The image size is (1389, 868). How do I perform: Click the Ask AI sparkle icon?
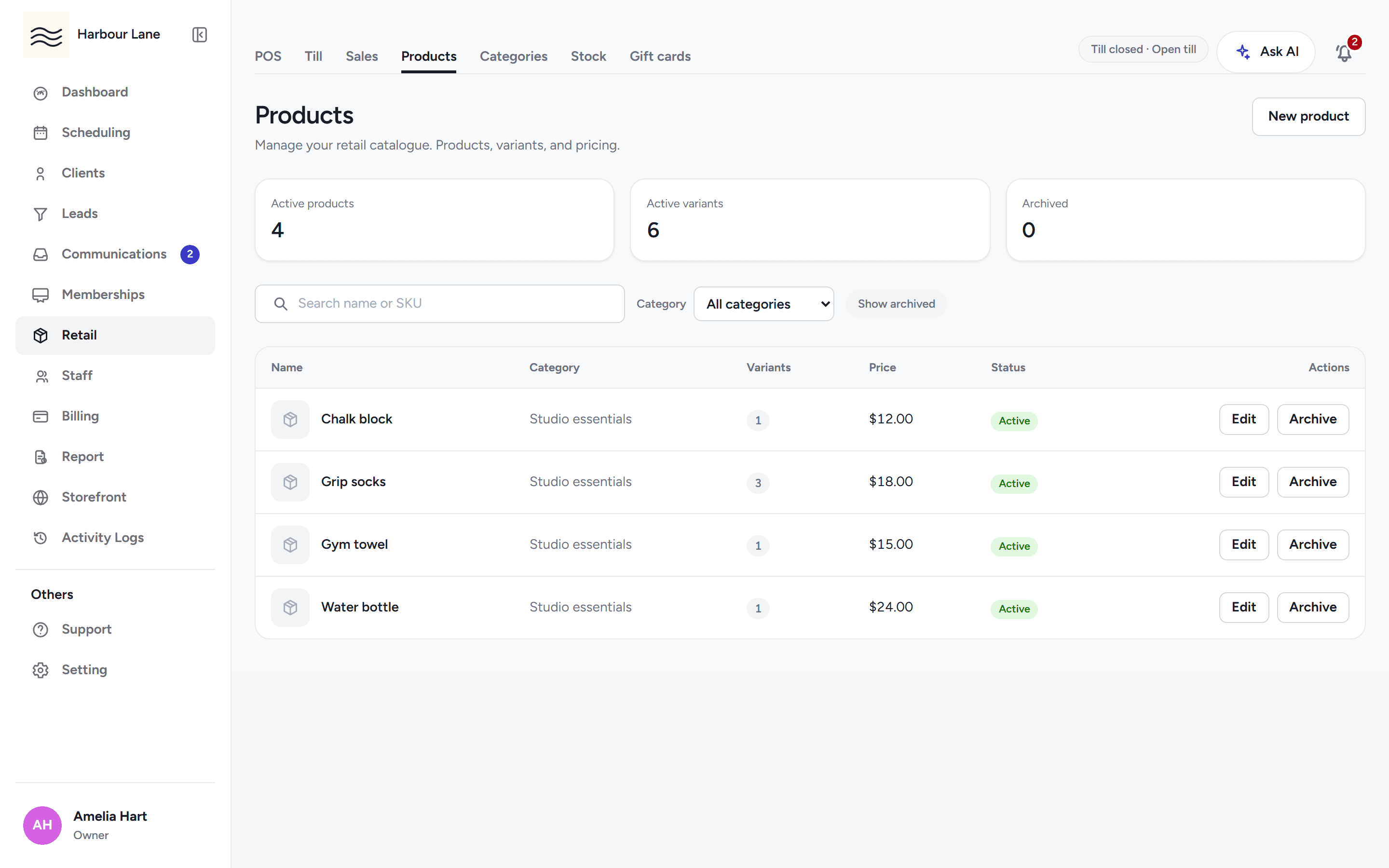click(x=1243, y=52)
